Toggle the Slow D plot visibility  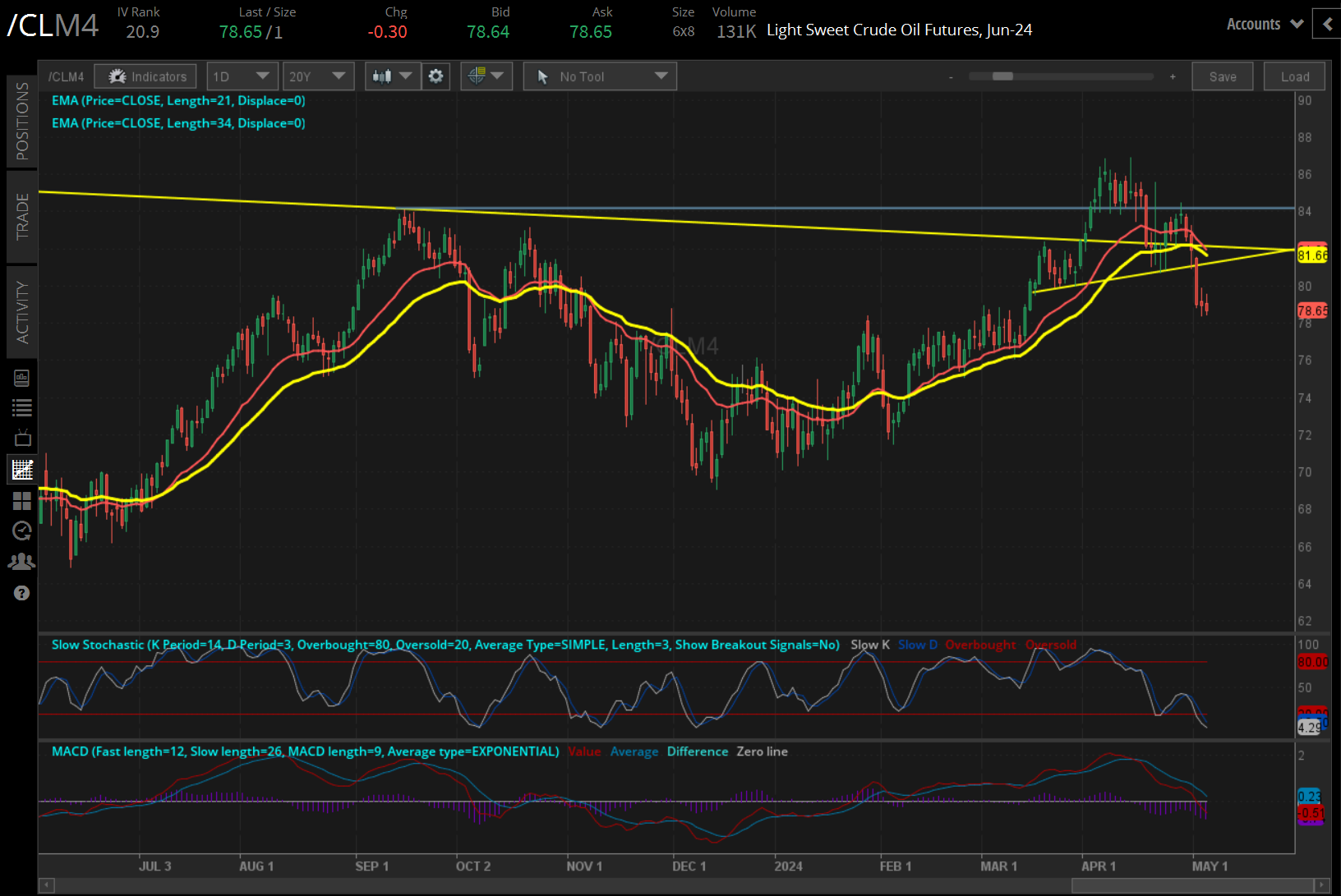(x=917, y=645)
